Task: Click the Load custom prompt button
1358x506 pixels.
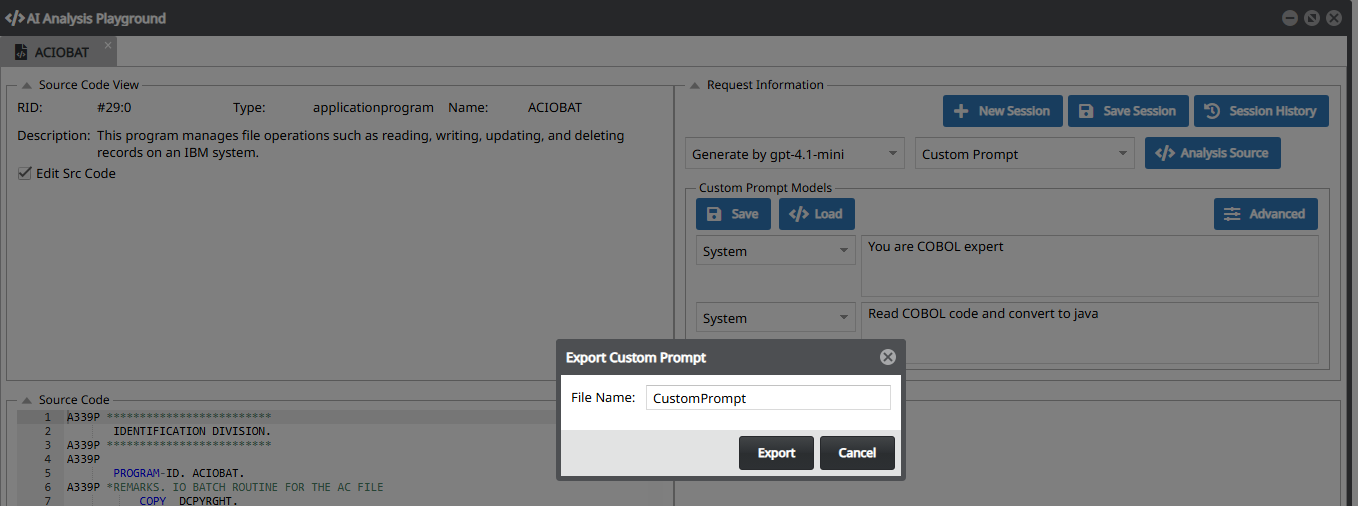Action: [x=816, y=214]
